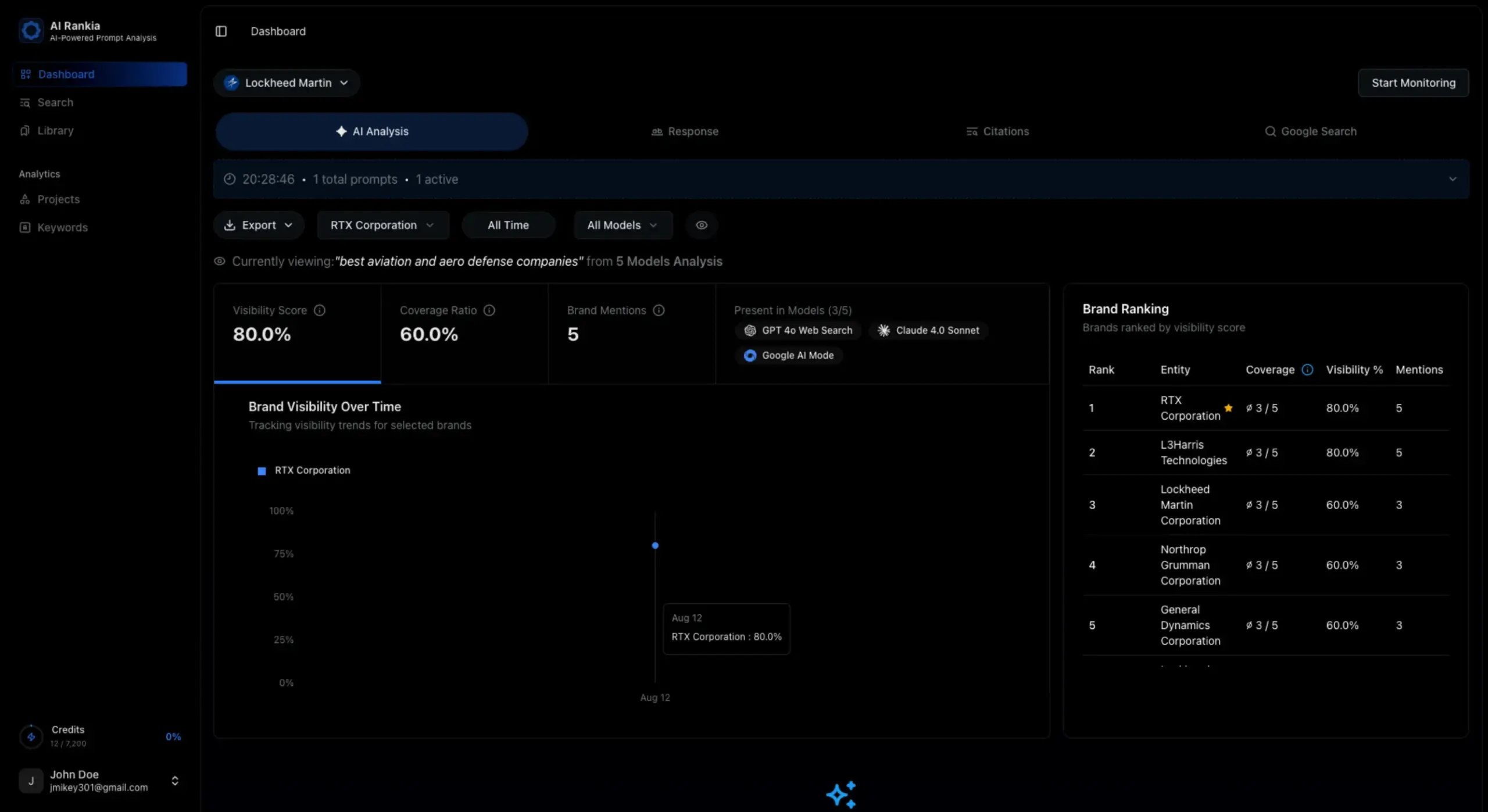Click the sparkle AI assistant icon

coord(841,795)
